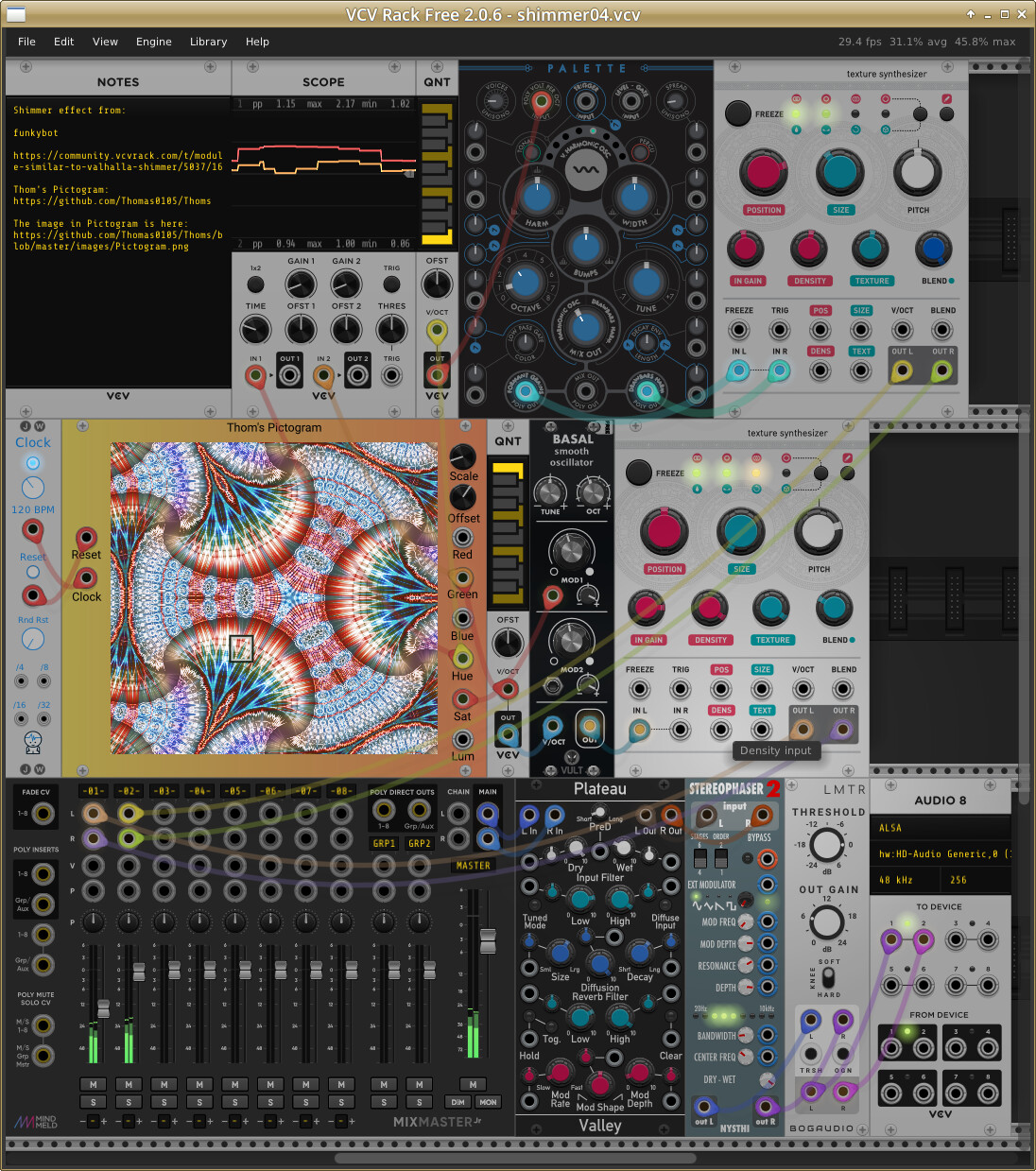Click MixMaster track -01- volume fader
Viewport: 1036px width, 1171px height.
[103, 1009]
